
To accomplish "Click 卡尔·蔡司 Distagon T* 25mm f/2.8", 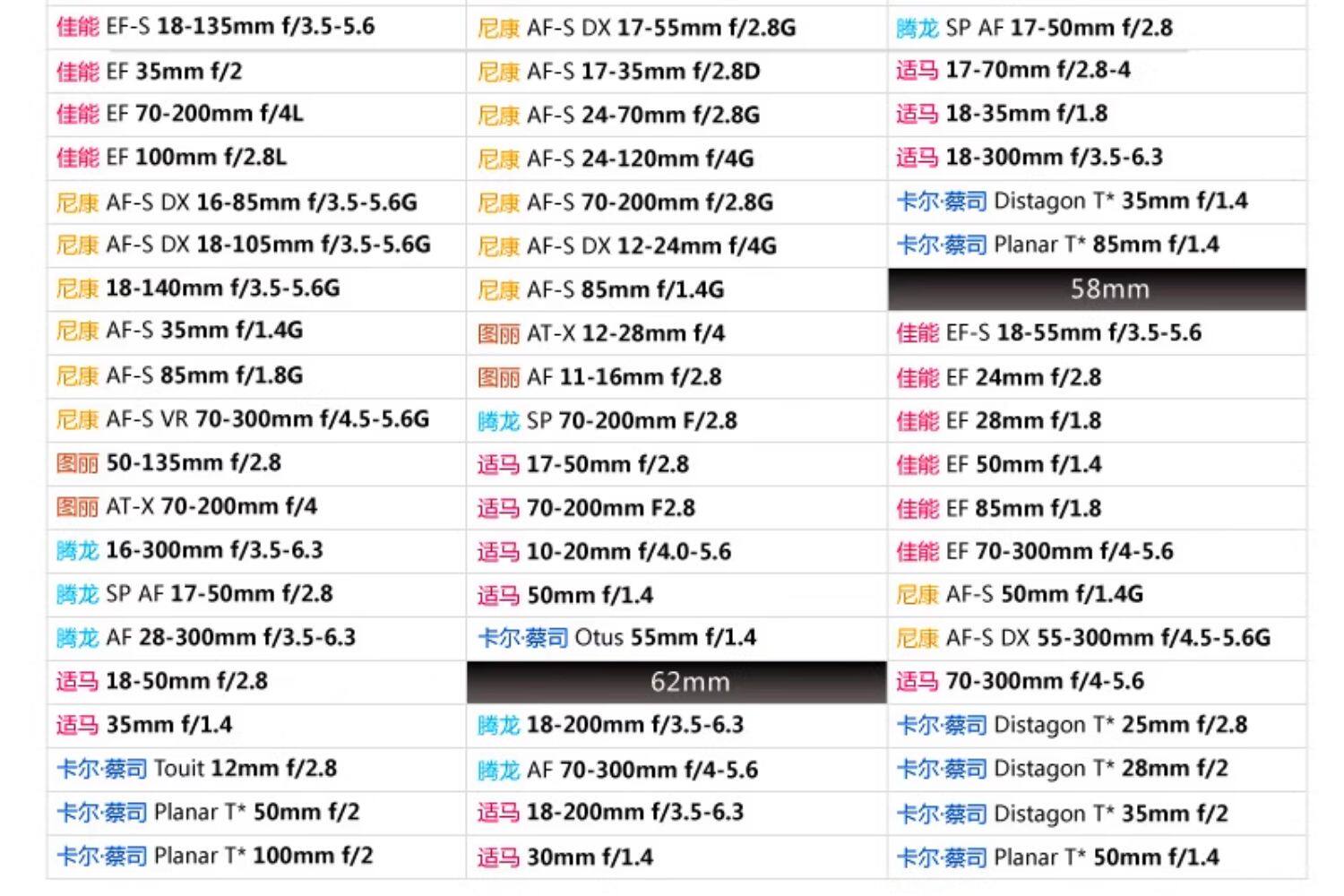I will click(1097, 726).
